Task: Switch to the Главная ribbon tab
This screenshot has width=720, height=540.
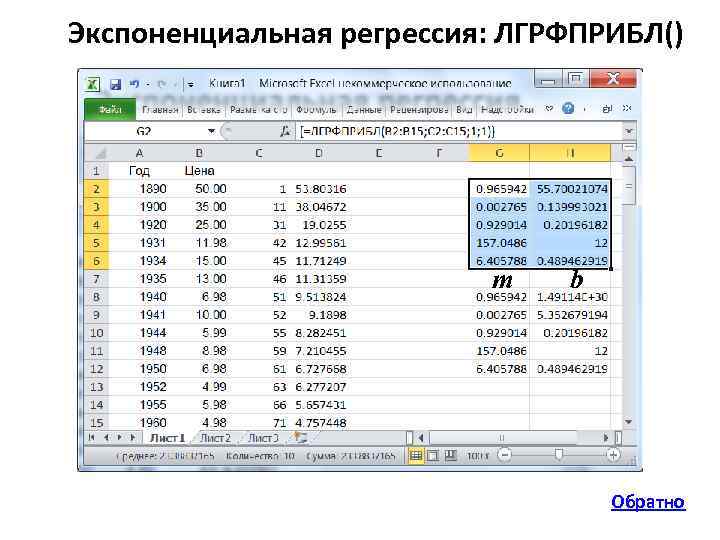Action: 160,110
